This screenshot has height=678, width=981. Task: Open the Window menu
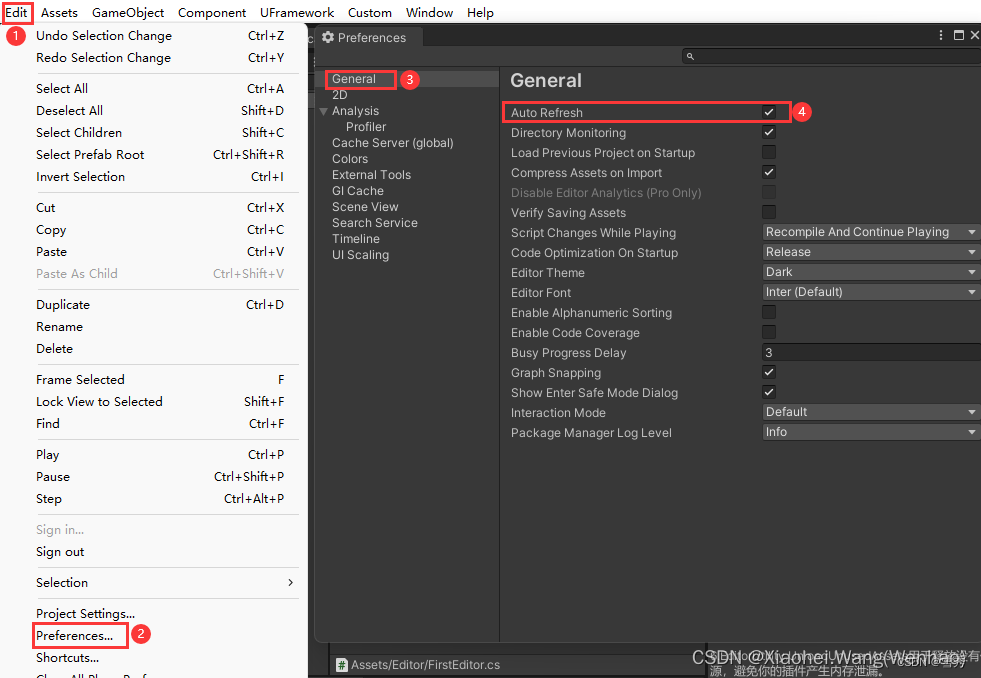tap(429, 13)
